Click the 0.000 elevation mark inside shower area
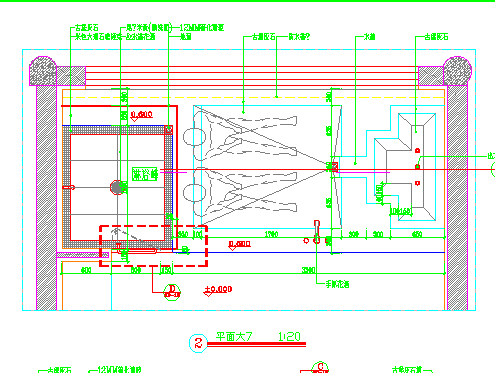495x373 pixels. point(141,116)
